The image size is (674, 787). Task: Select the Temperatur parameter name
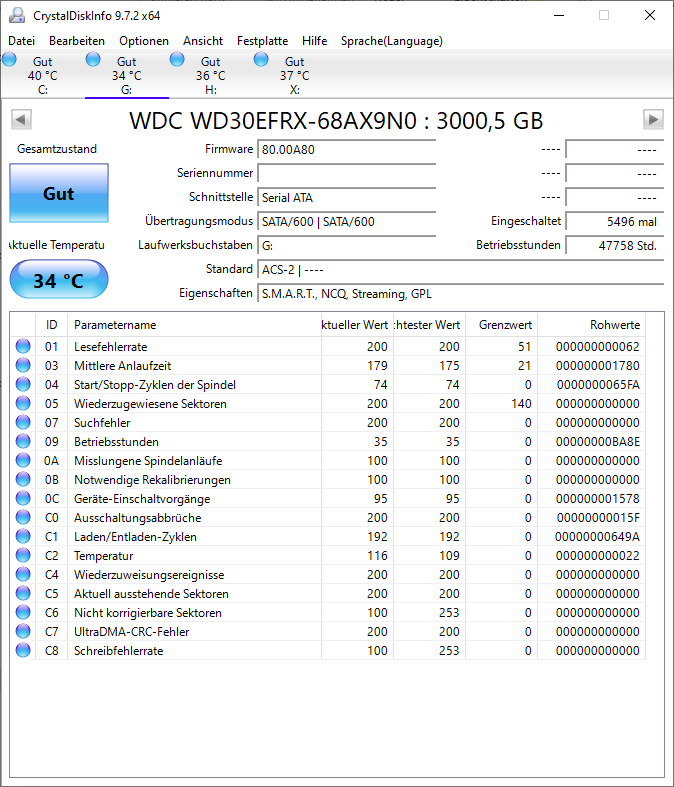pyautogui.click(x=103, y=556)
